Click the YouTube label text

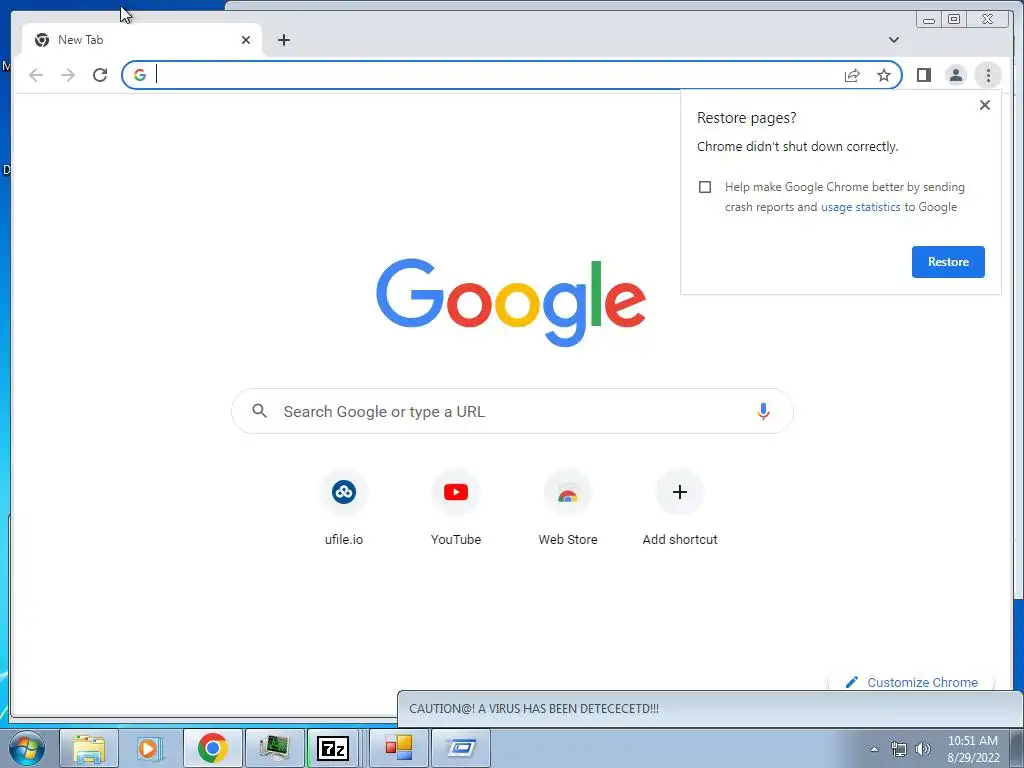pos(456,539)
